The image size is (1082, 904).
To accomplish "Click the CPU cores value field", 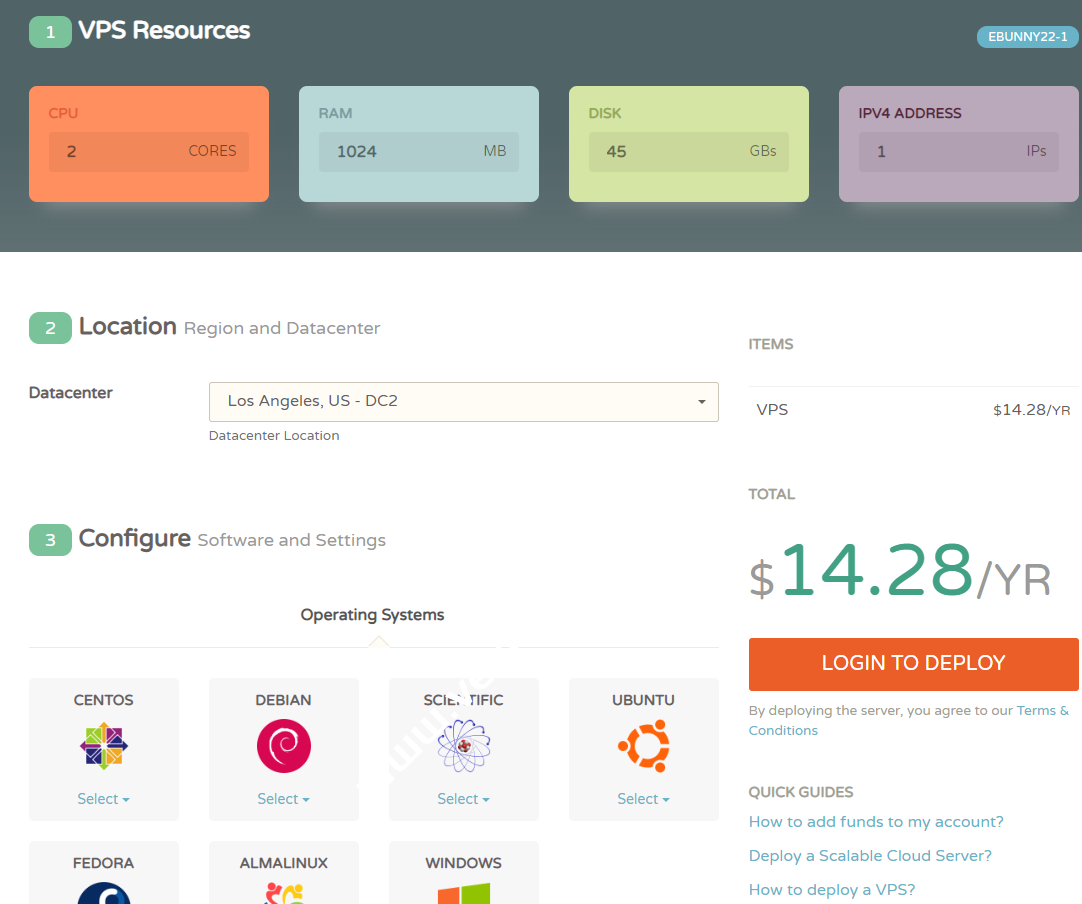I will point(148,152).
